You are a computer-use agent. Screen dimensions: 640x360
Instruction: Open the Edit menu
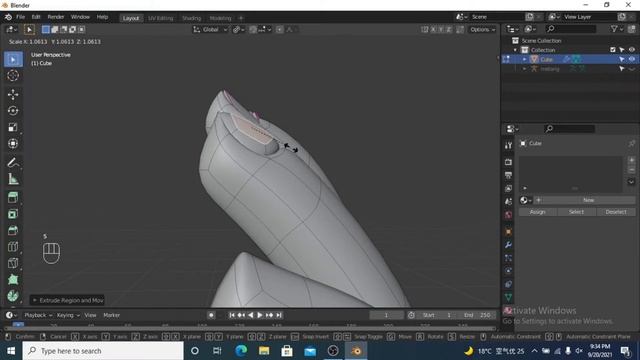point(36,17)
